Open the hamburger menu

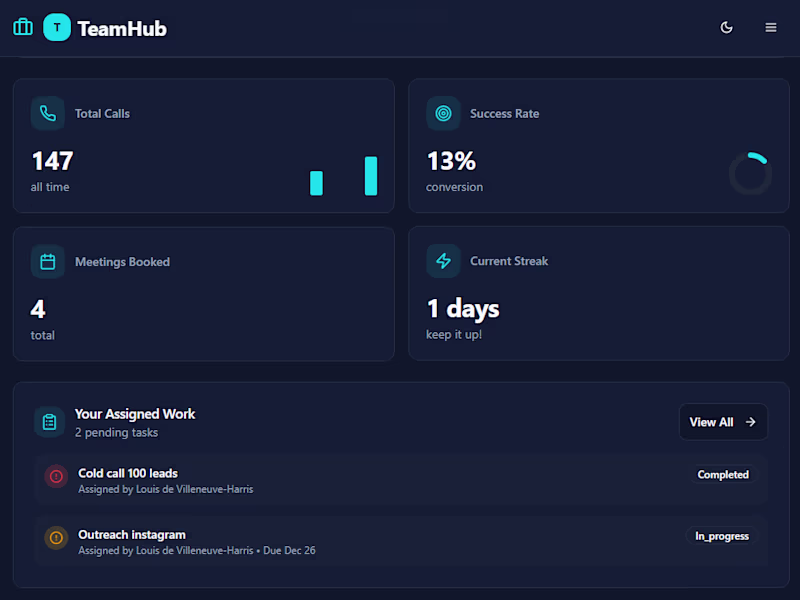click(771, 28)
